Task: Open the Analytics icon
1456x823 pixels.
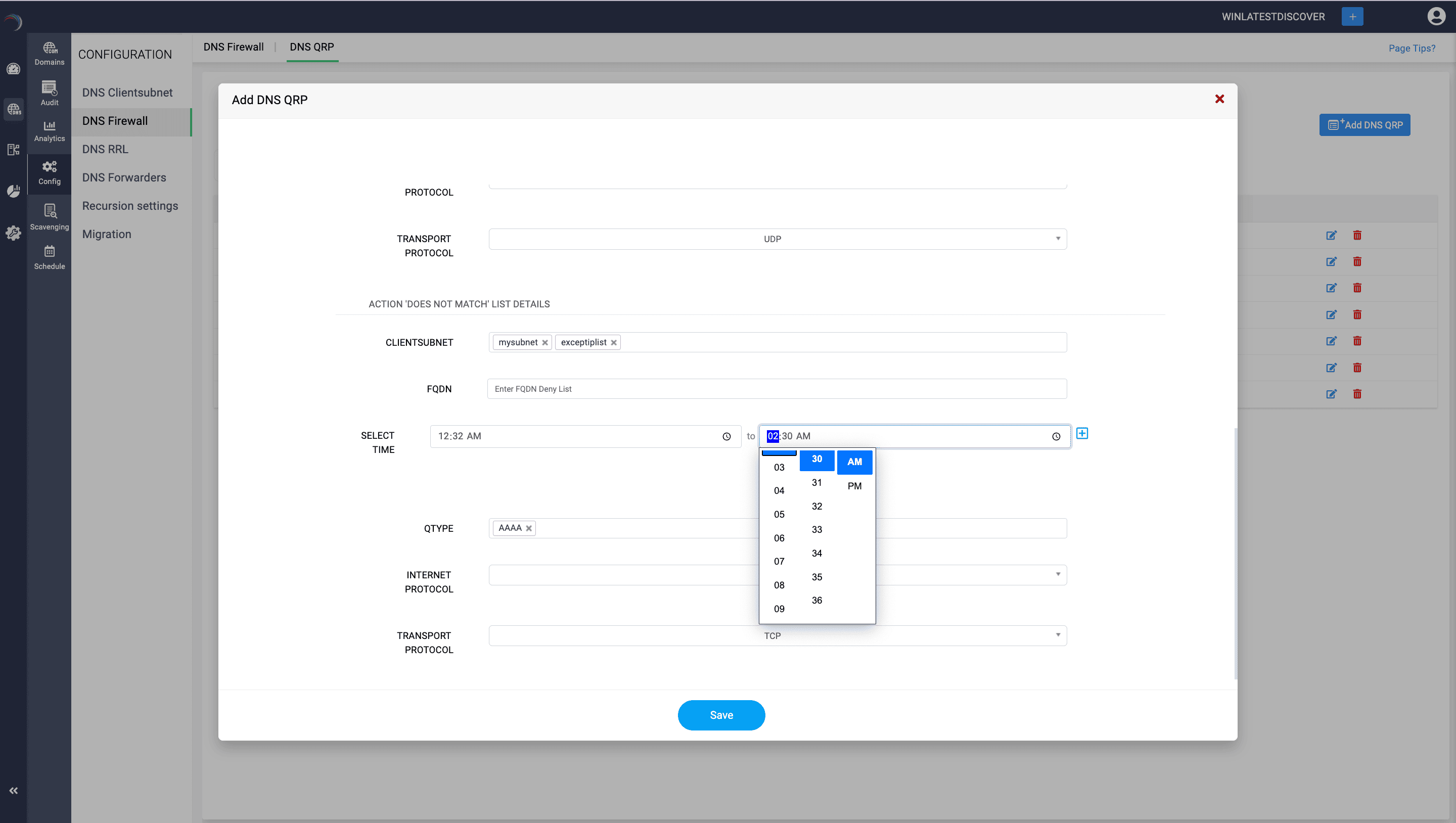Action: [49, 130]
